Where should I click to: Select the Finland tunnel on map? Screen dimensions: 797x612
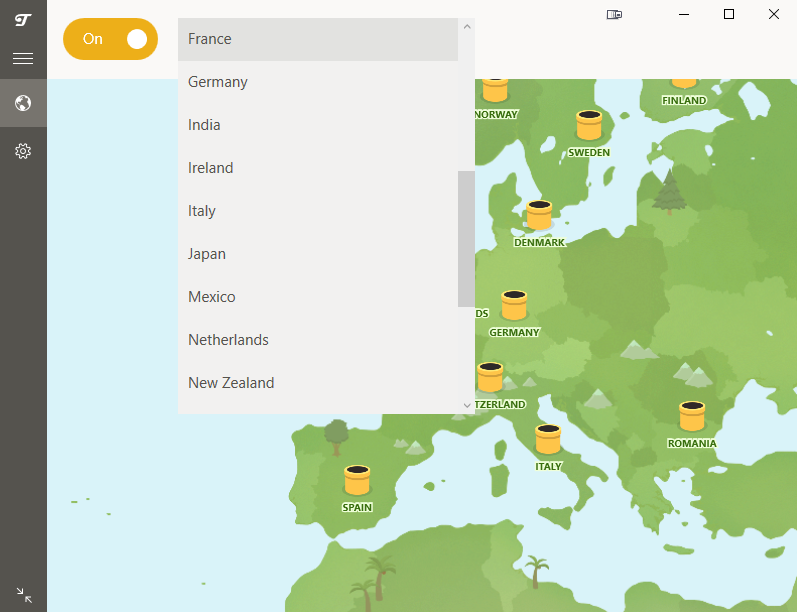[684, 83]
